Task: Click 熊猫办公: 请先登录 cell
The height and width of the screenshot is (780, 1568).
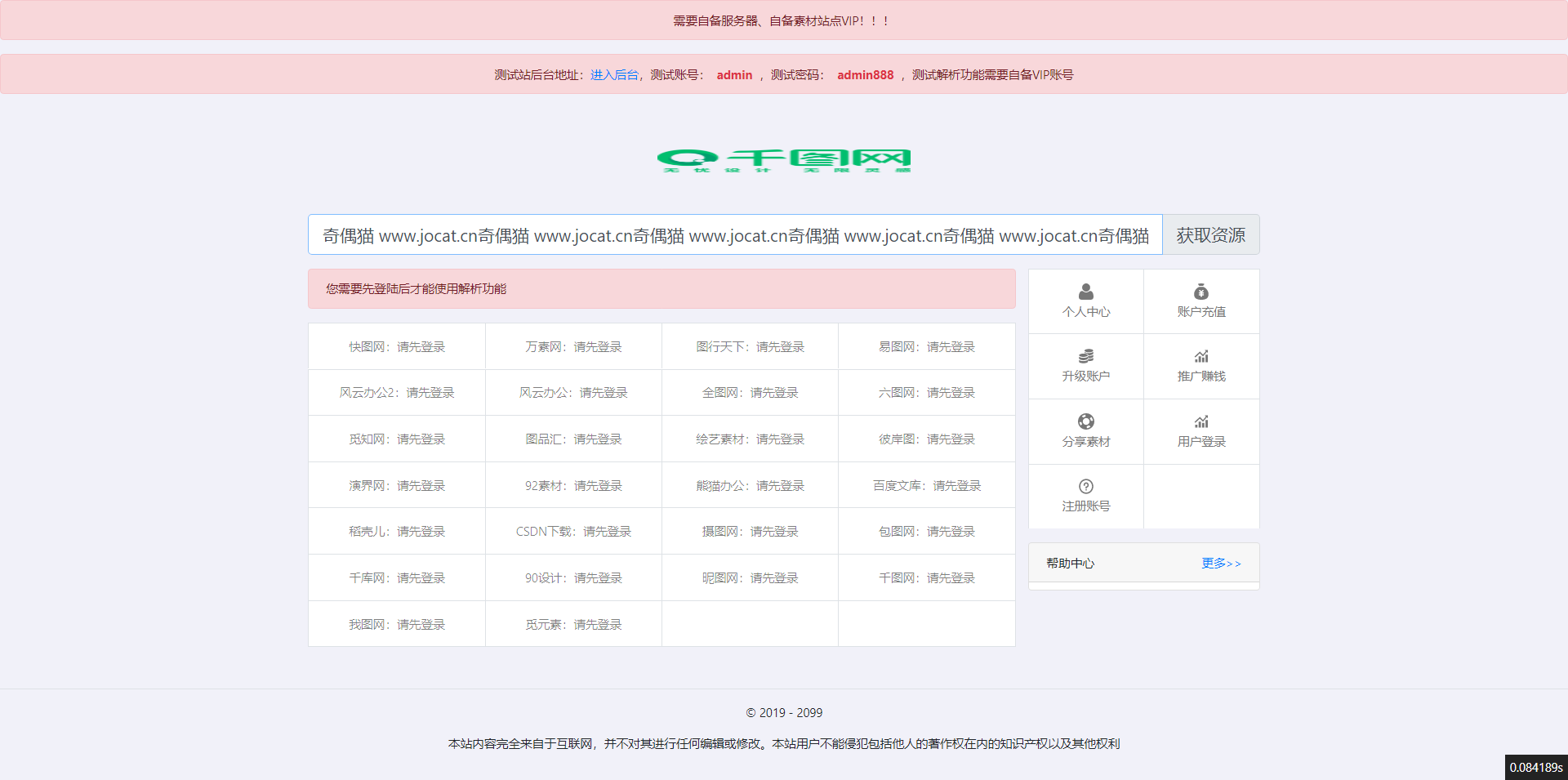Action: (x=750, y=486)
